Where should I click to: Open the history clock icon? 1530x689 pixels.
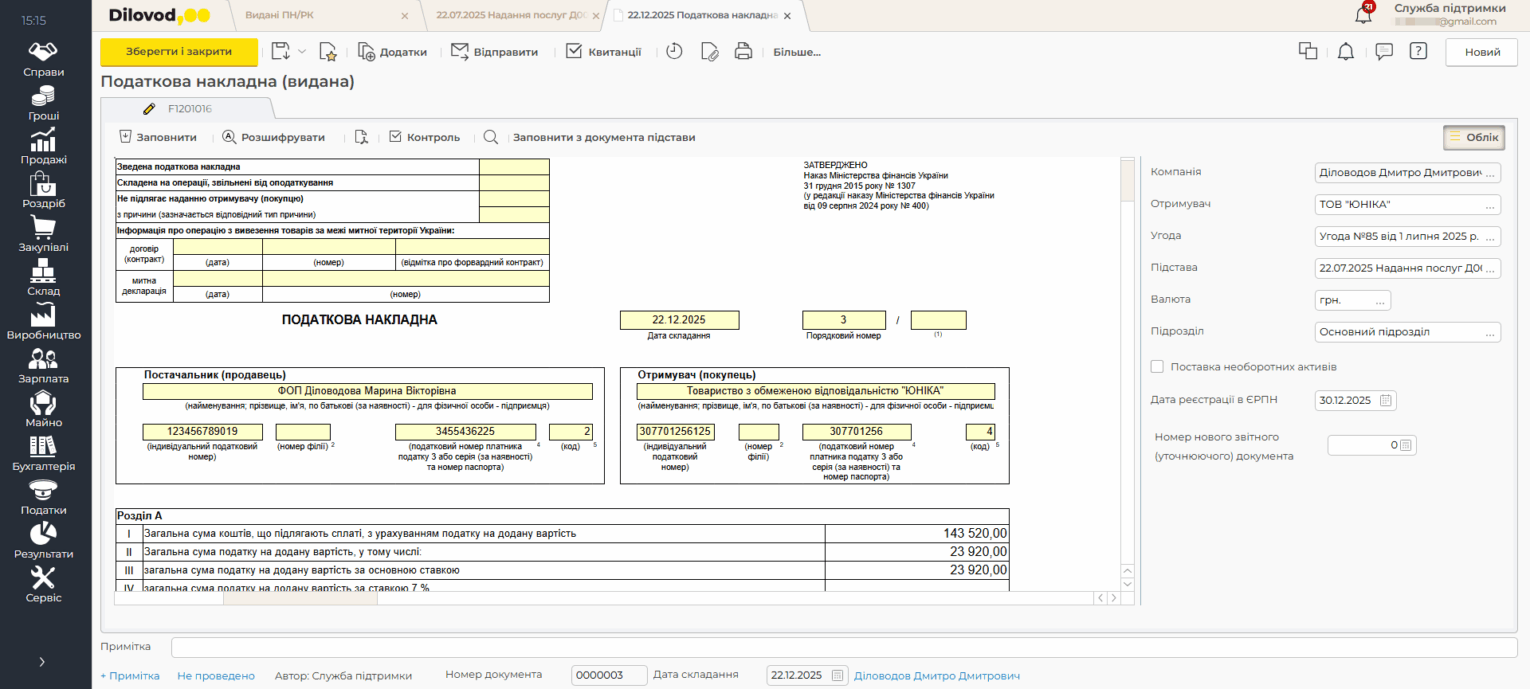tap(674, 52)
